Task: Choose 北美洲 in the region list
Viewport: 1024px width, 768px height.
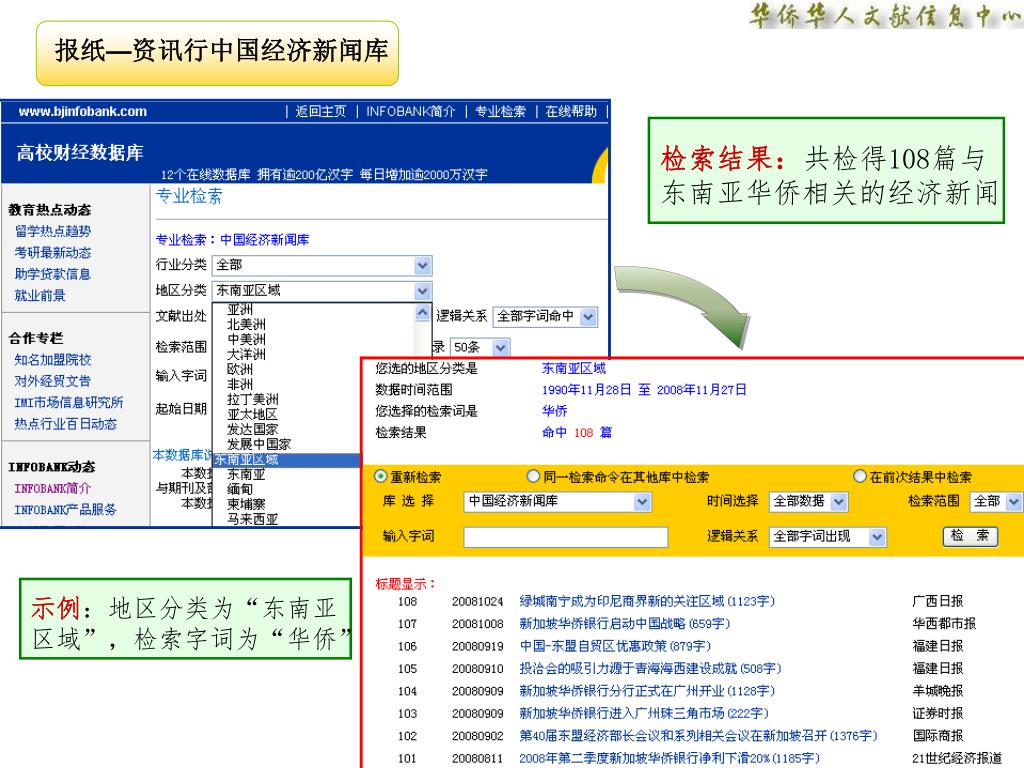Action: click(246, 325)
